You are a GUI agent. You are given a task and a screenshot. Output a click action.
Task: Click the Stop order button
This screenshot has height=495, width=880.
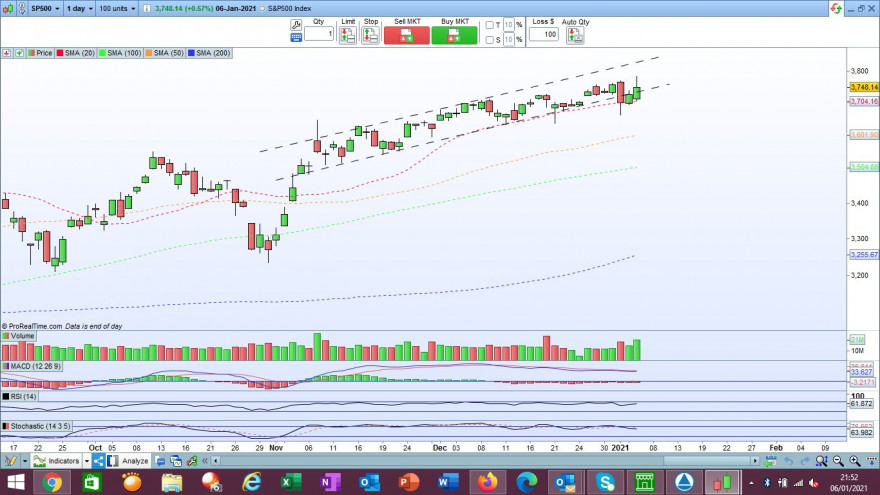click(x=370, y=35)
